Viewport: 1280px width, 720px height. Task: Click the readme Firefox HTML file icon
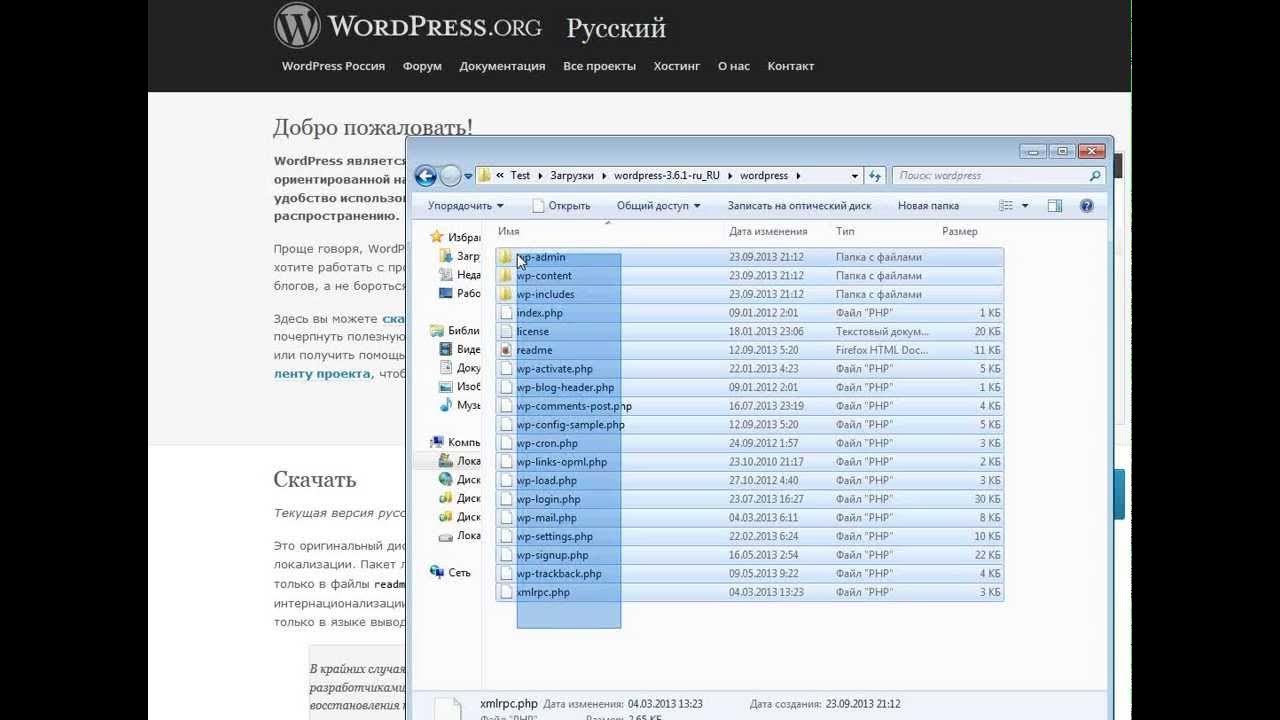[506, 350]
